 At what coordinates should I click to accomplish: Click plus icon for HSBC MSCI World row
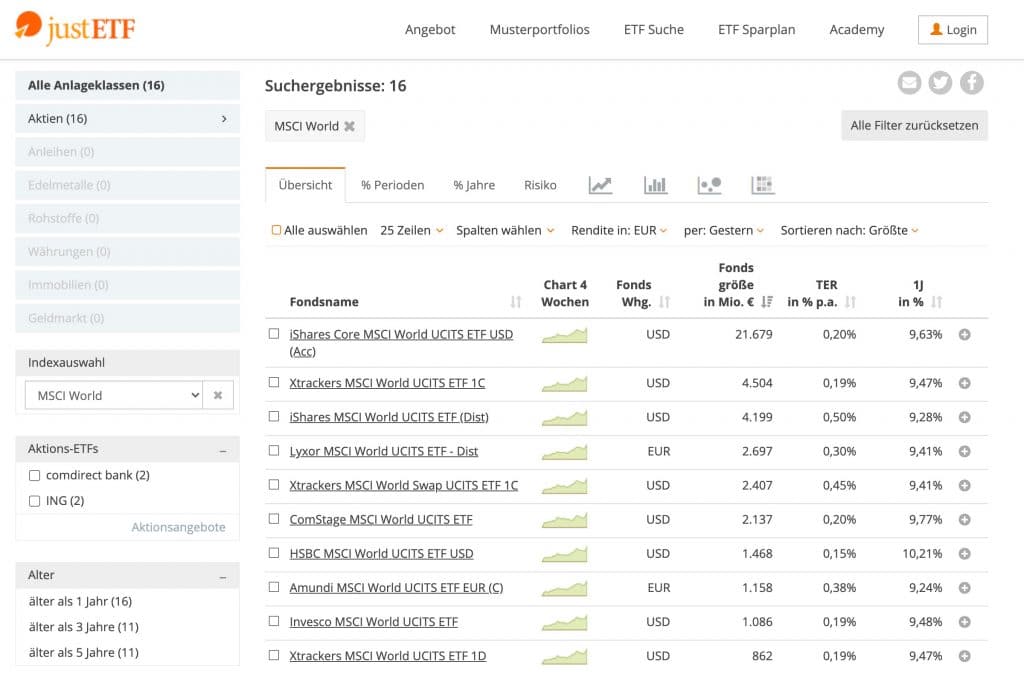[965, 554]
